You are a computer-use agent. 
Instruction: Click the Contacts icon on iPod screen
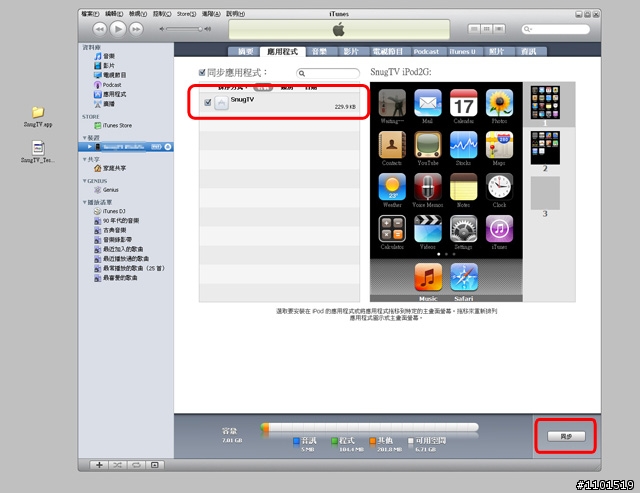(392, 145)
